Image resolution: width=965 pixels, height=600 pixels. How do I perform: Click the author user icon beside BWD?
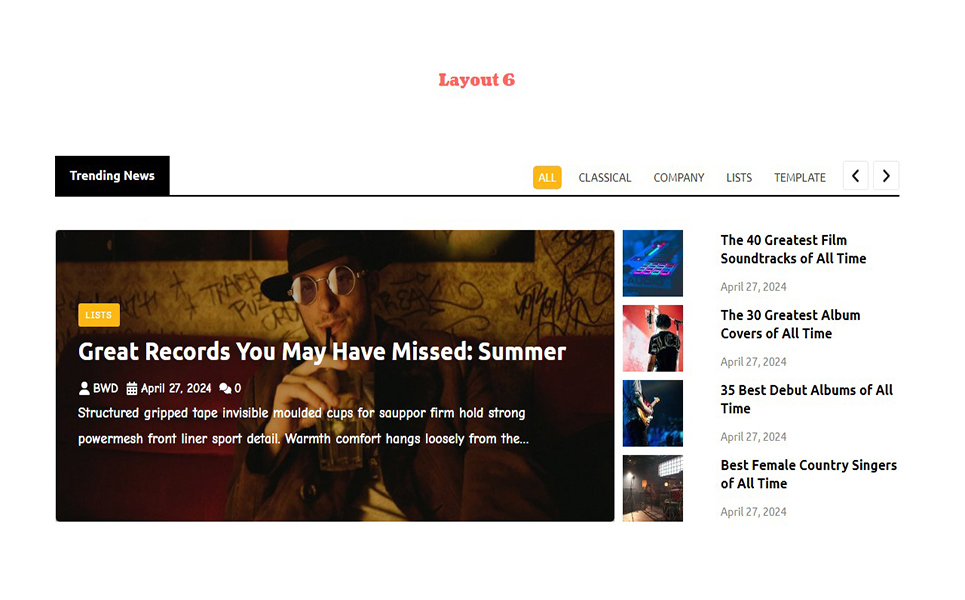(x=84, y=388)
